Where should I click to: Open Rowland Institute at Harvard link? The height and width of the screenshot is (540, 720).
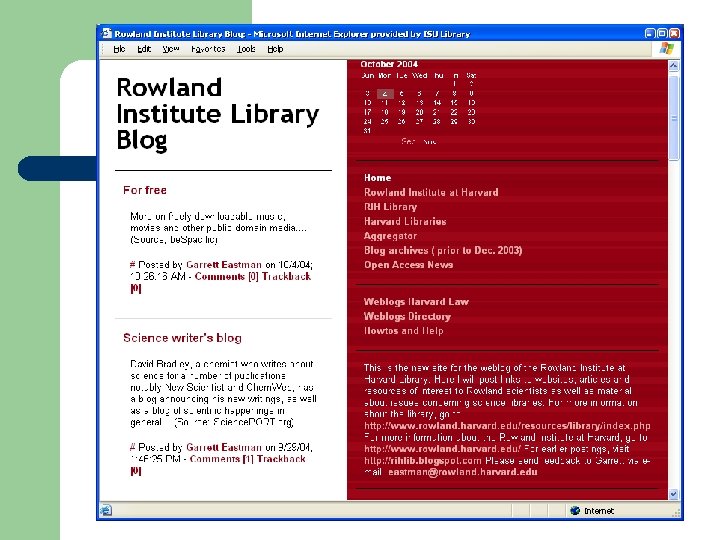point(431,192)
